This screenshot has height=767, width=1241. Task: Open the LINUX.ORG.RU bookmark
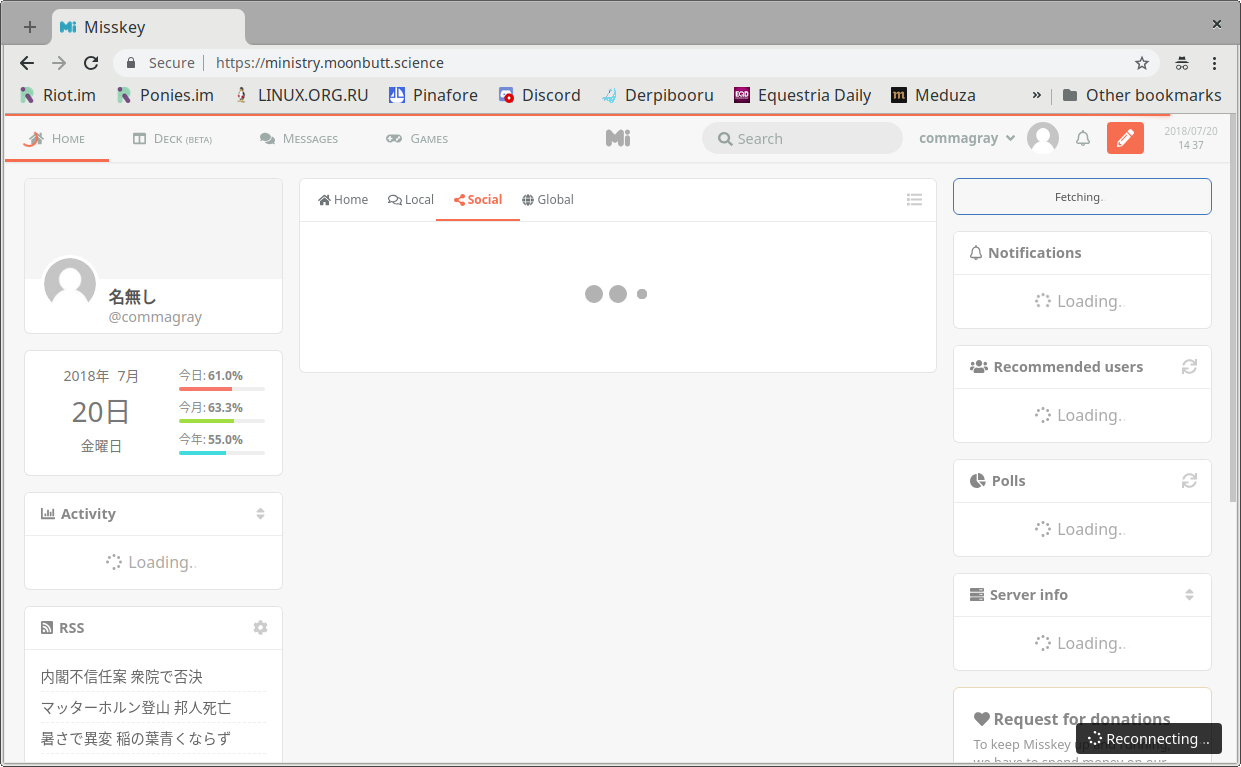(x=301, y=95)
